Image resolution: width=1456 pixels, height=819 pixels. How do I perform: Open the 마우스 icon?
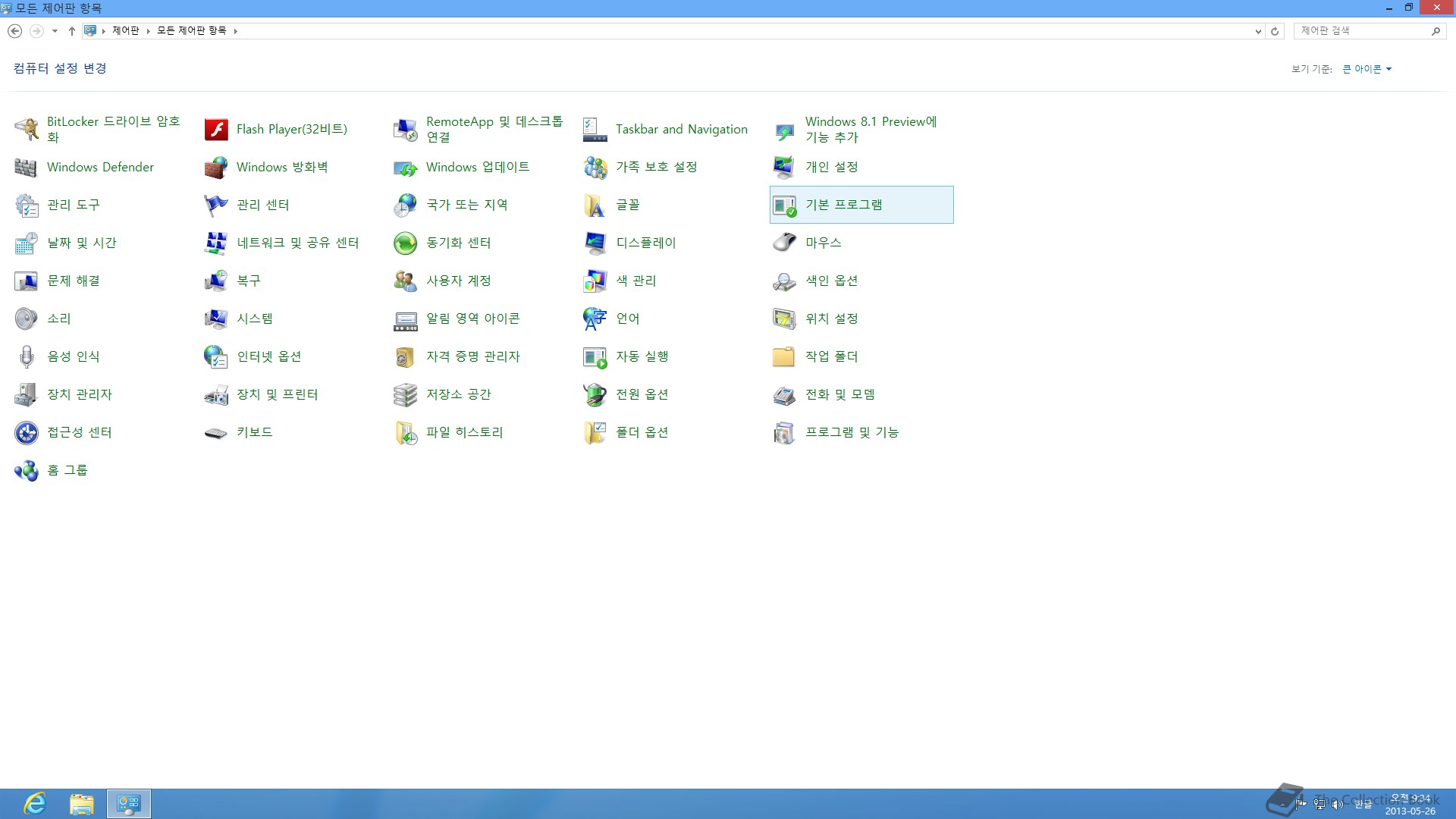(x=785, y=243)
